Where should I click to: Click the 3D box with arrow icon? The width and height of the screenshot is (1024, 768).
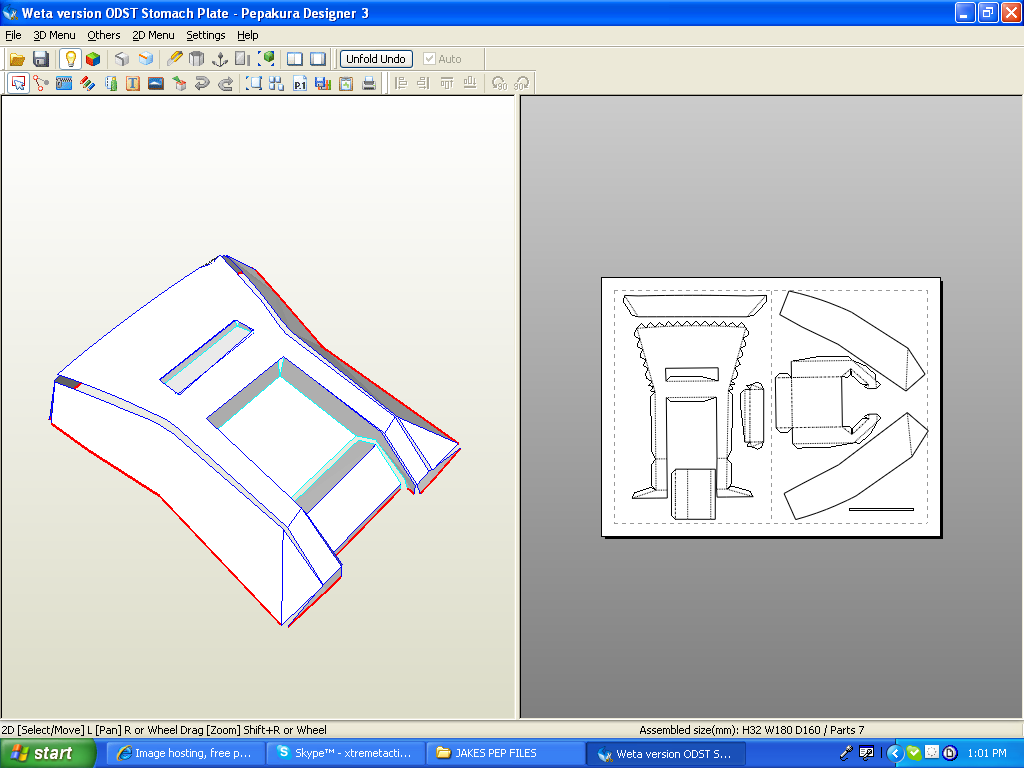179,84
